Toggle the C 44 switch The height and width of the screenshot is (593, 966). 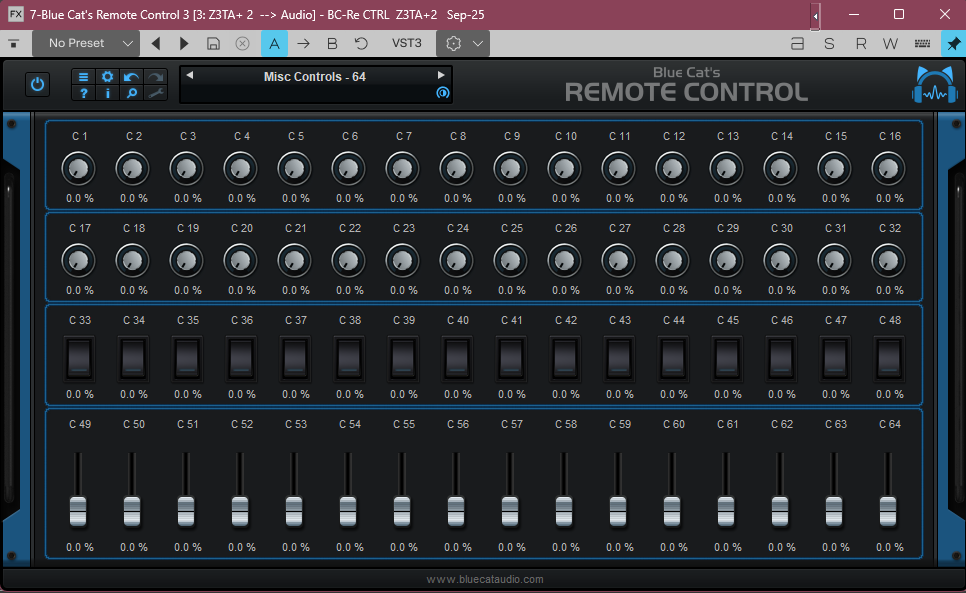[x=673, y=357]
